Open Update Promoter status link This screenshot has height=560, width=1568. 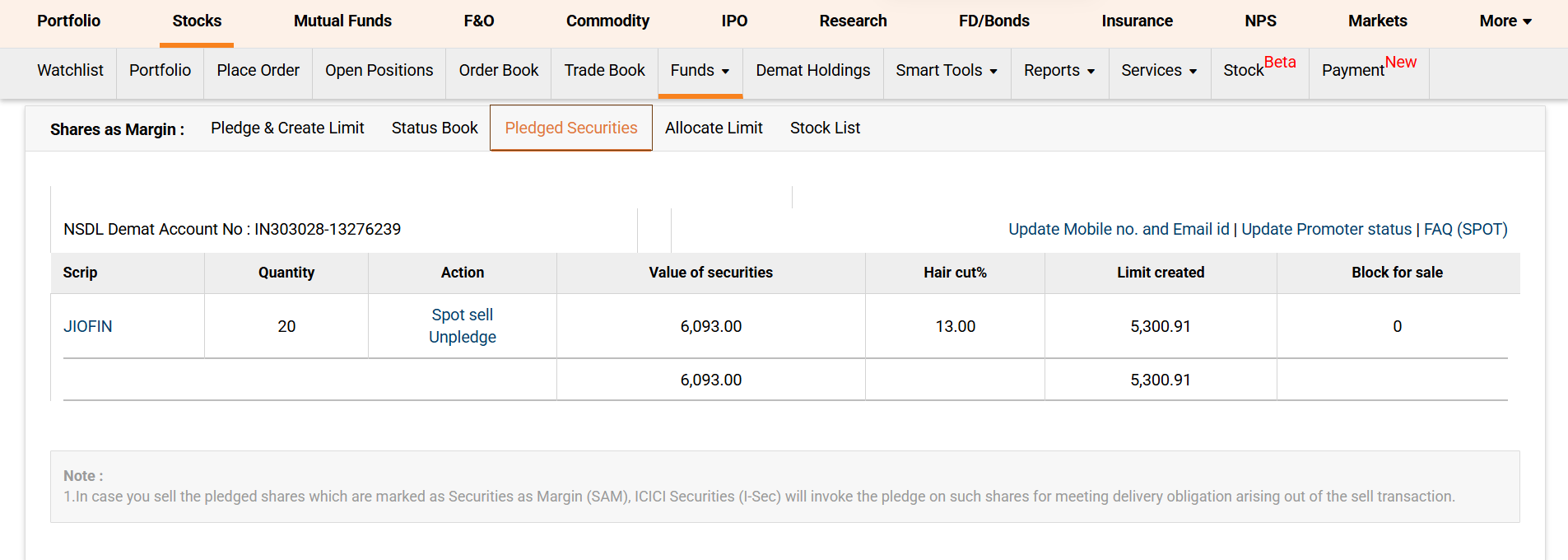tap(1325, 229)
